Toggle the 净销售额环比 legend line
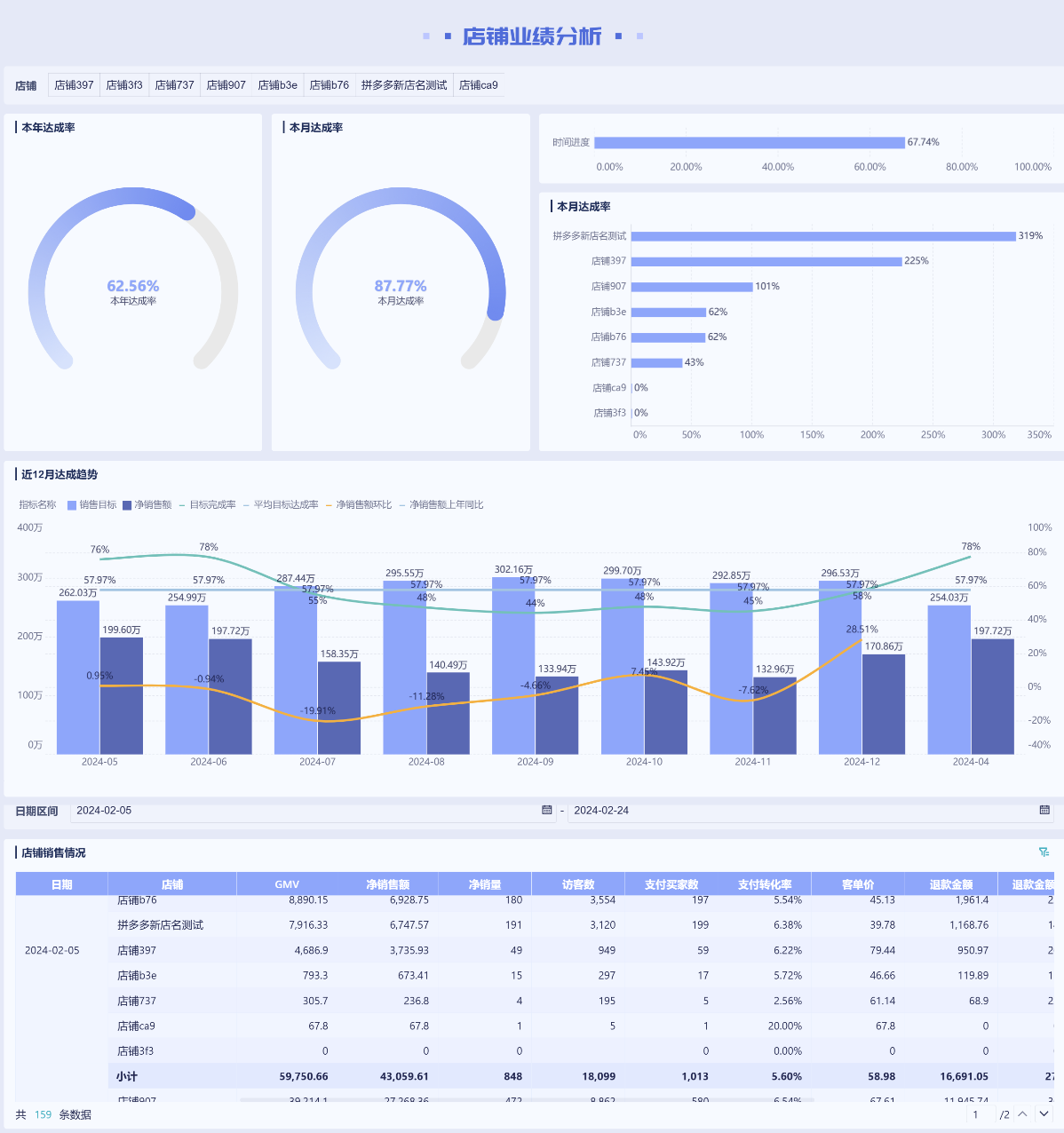Viewport: 1064px width, 1133px height. coord(358,504)
